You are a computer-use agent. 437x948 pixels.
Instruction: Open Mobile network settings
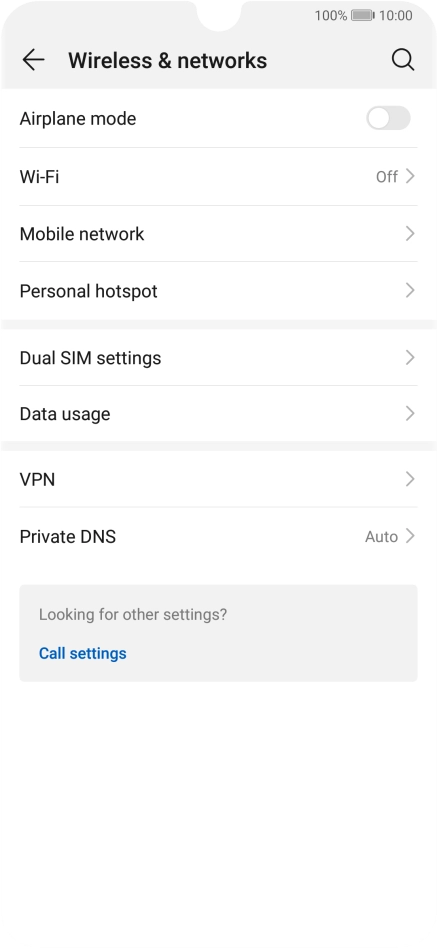tap(218, 233)
